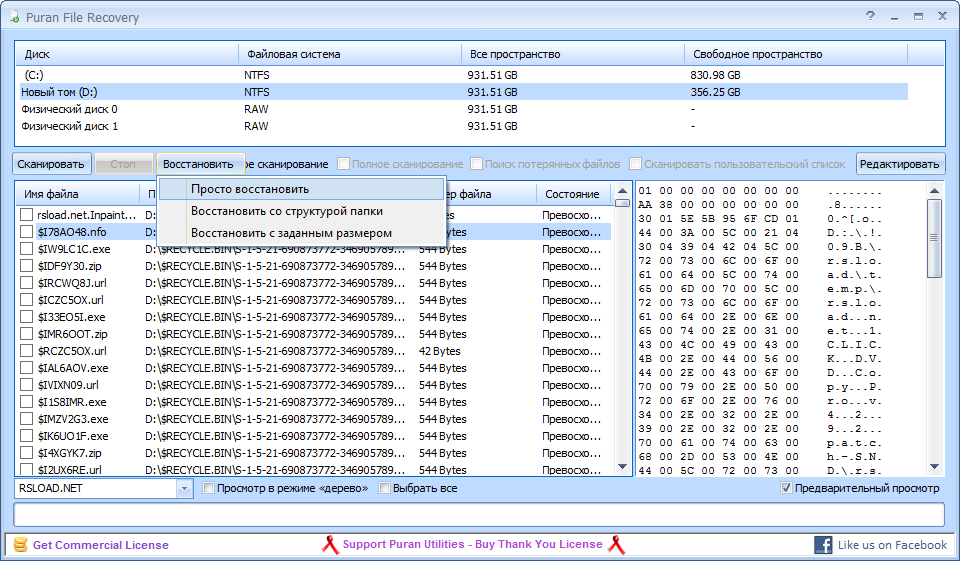This screenshot has width=960, height=561.
Task: Click the hex preview scrollbar thumb
Action: [x=934, y=238]
